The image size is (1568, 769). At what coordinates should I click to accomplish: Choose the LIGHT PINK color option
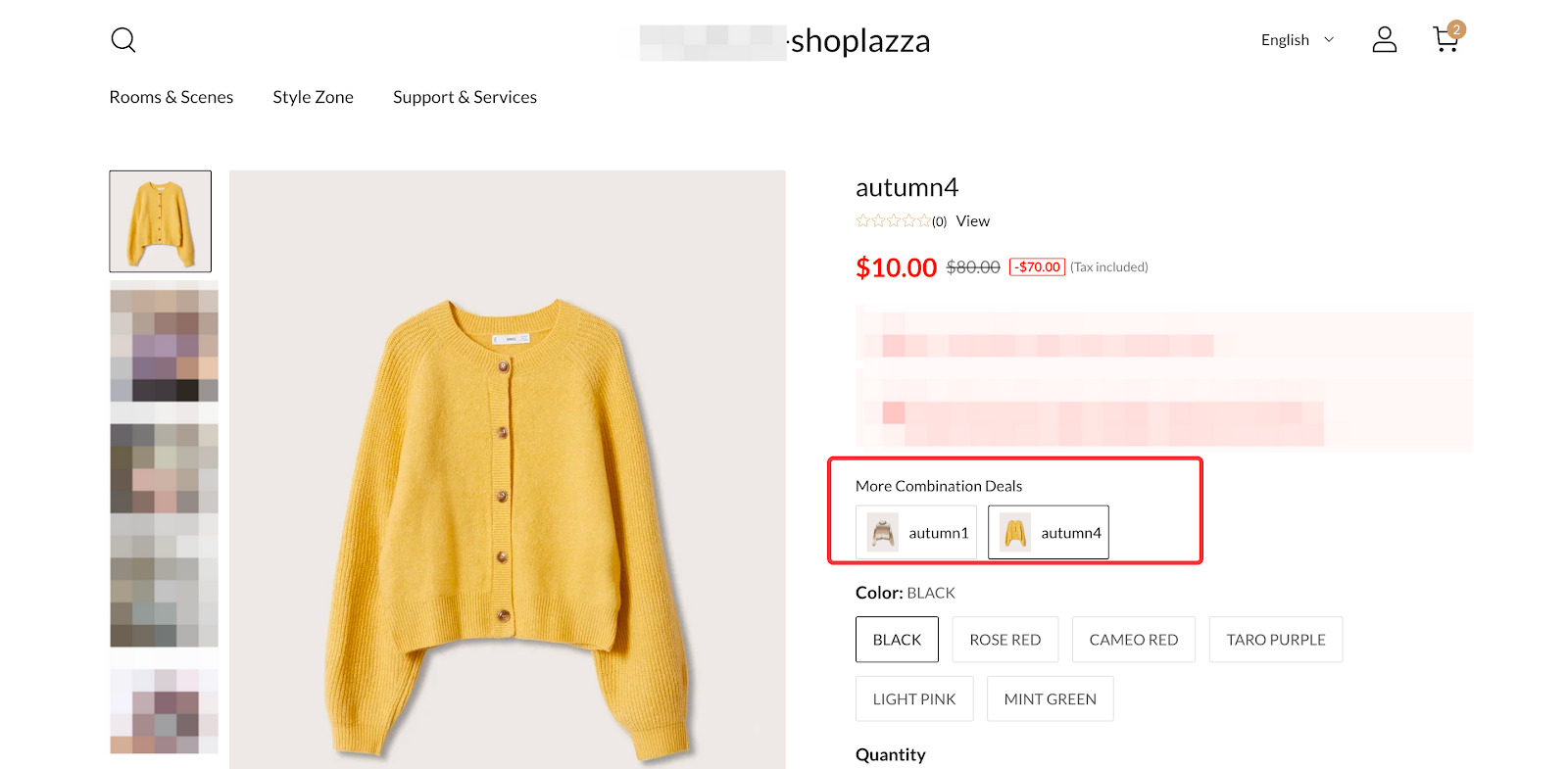pos(913,699)
